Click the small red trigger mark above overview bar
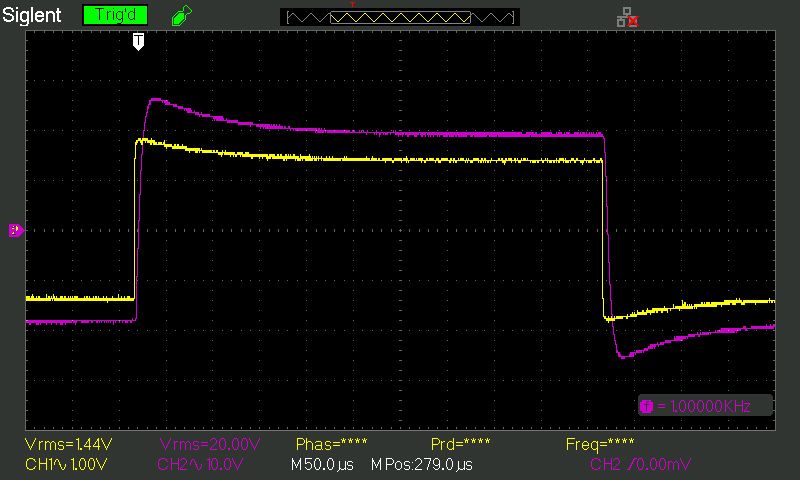This screenshot has height=480, width=800. point(352,5)
